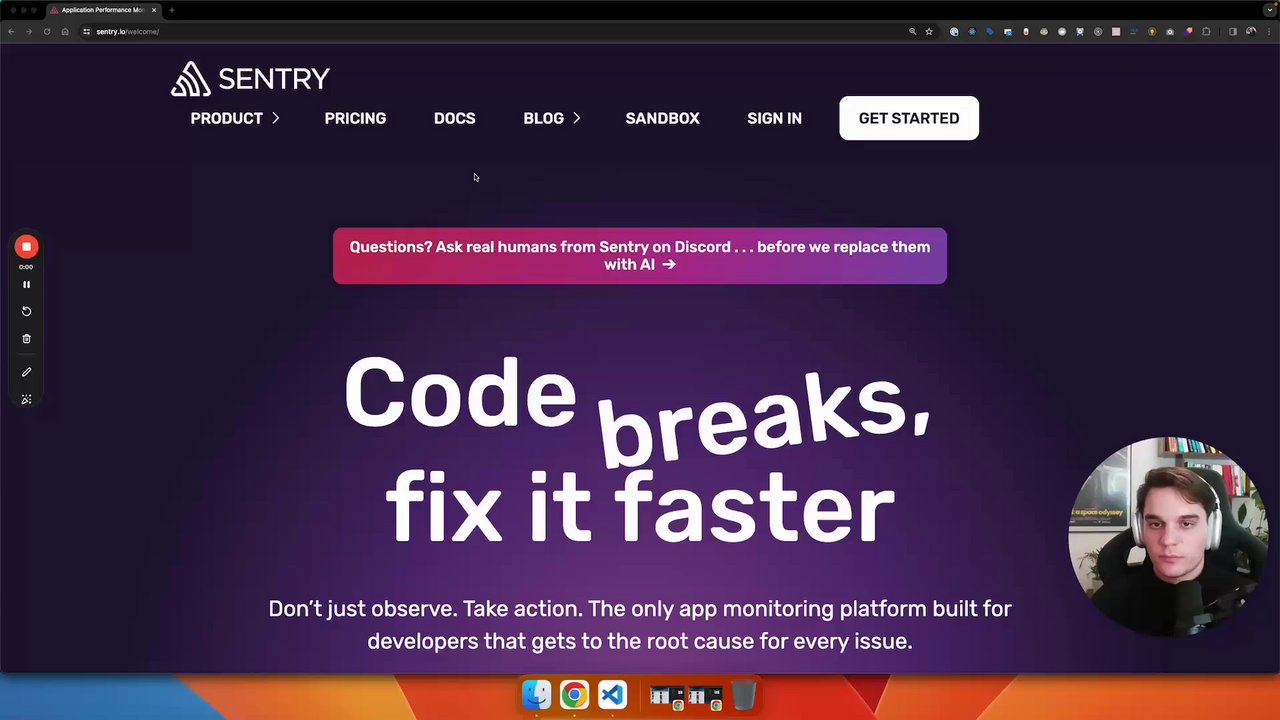Click SIGN IN
The height and width of the screenshot is (720, 1280).
[x=774, y=118]
